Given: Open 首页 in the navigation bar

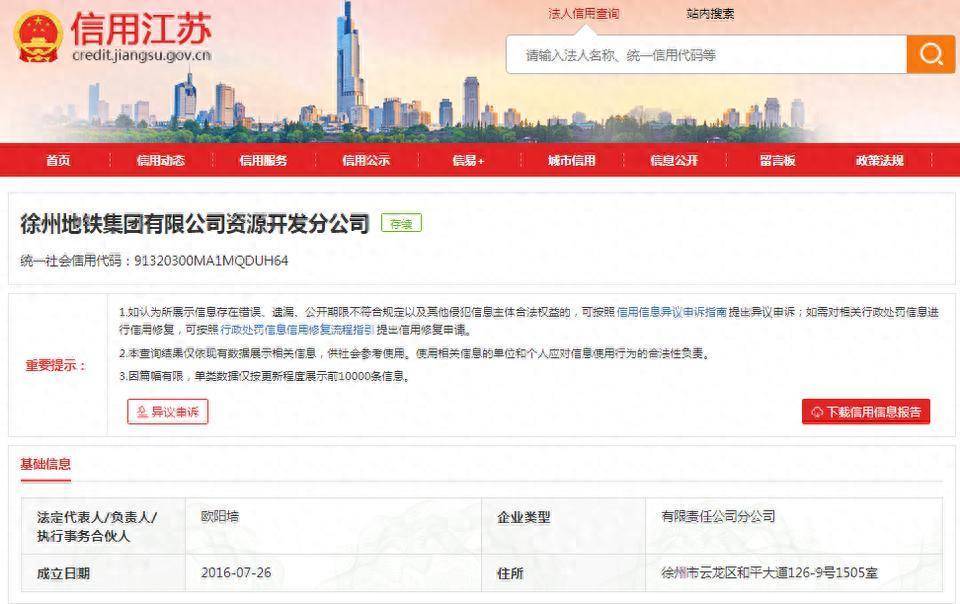Looking at the screenshot, I should point(58,160).
